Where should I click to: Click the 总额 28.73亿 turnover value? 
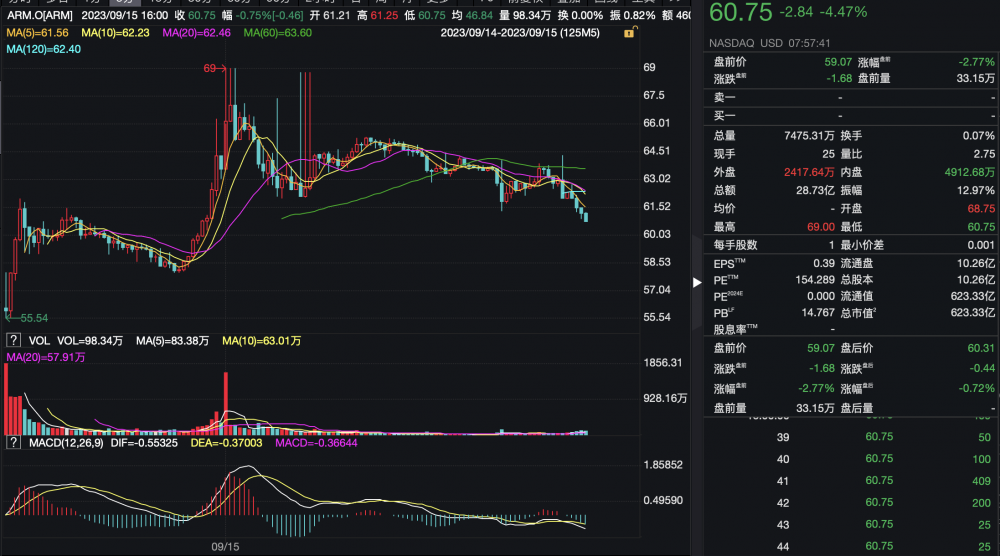click(815, 190)
